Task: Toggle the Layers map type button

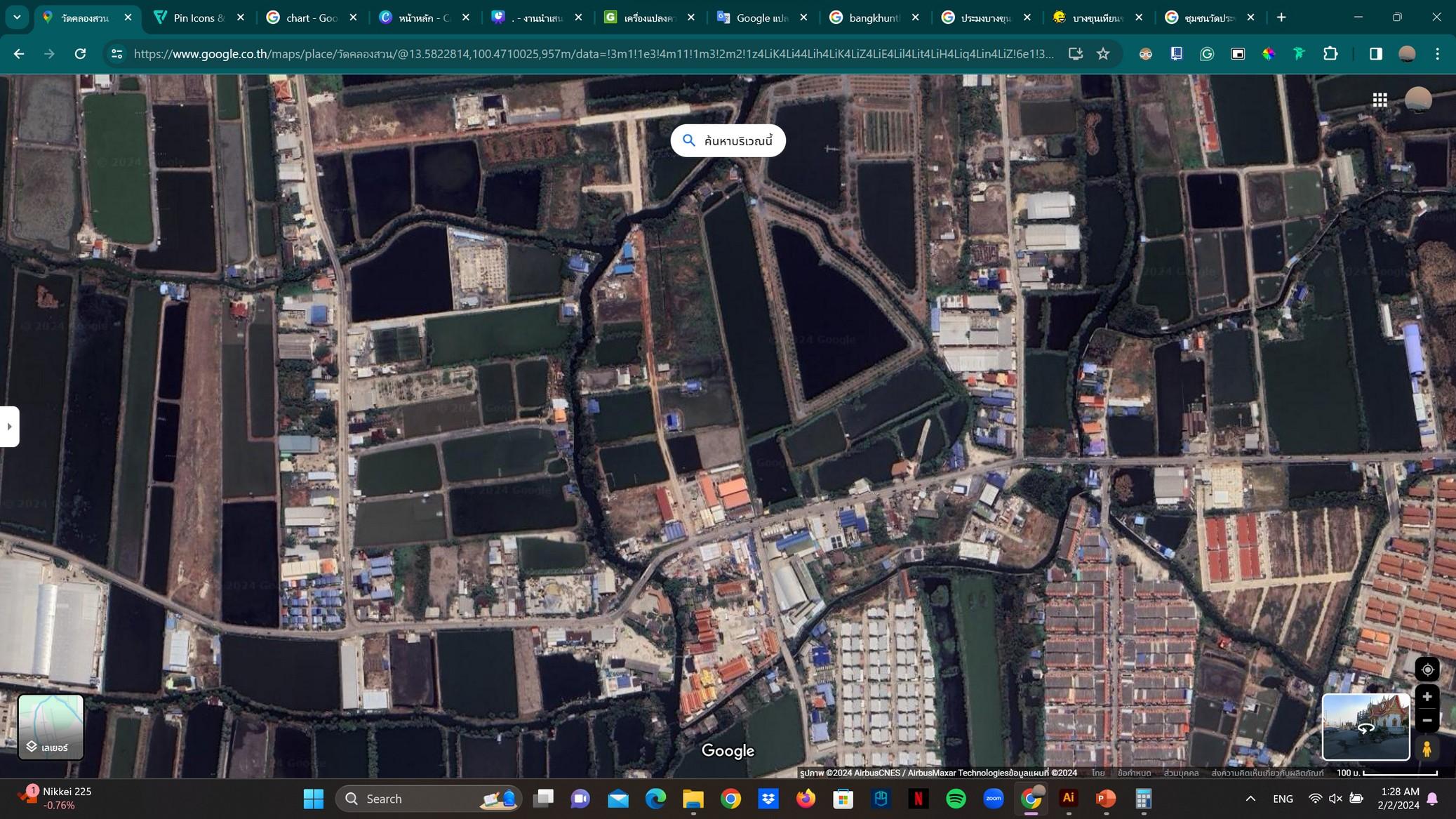Action: [51, 727]
